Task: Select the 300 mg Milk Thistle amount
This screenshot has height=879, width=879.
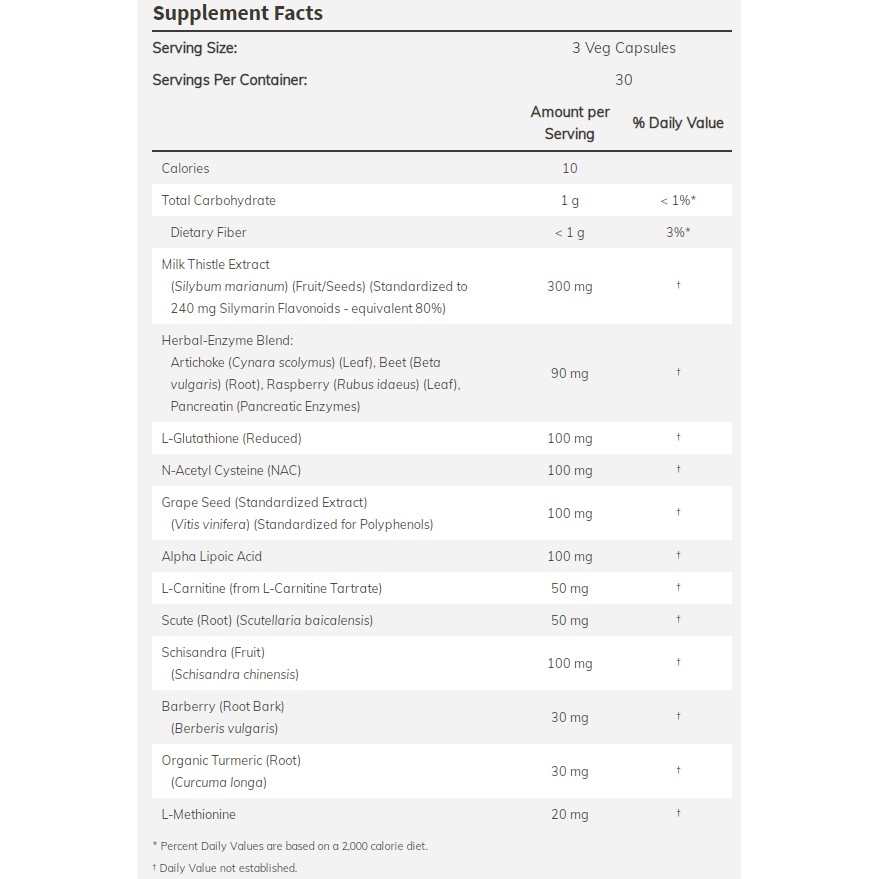Action: (570, 286)
